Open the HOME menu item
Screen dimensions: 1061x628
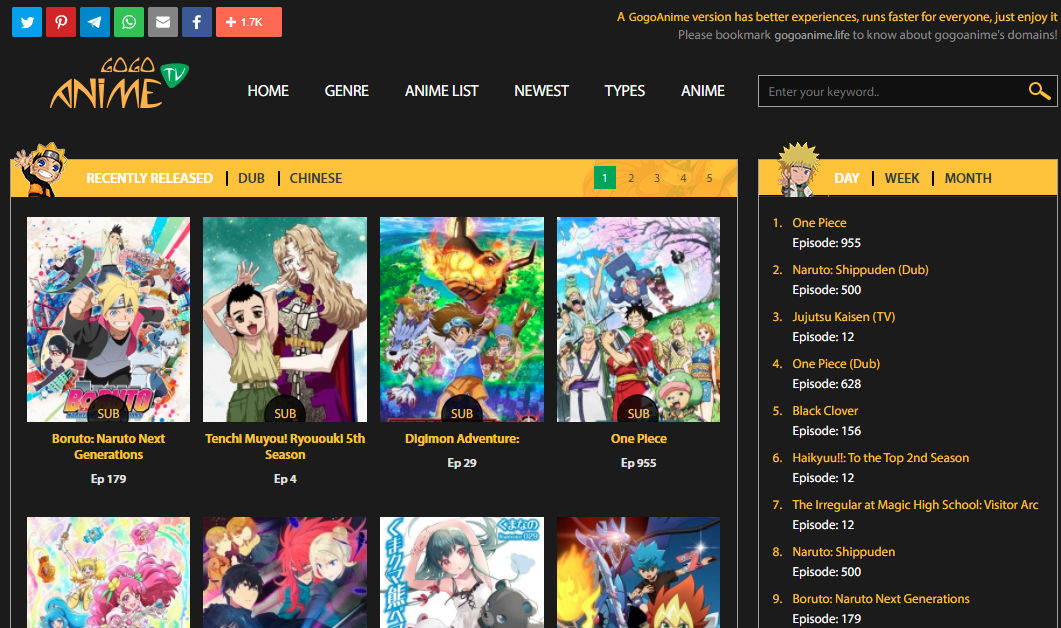click(268, 91)
